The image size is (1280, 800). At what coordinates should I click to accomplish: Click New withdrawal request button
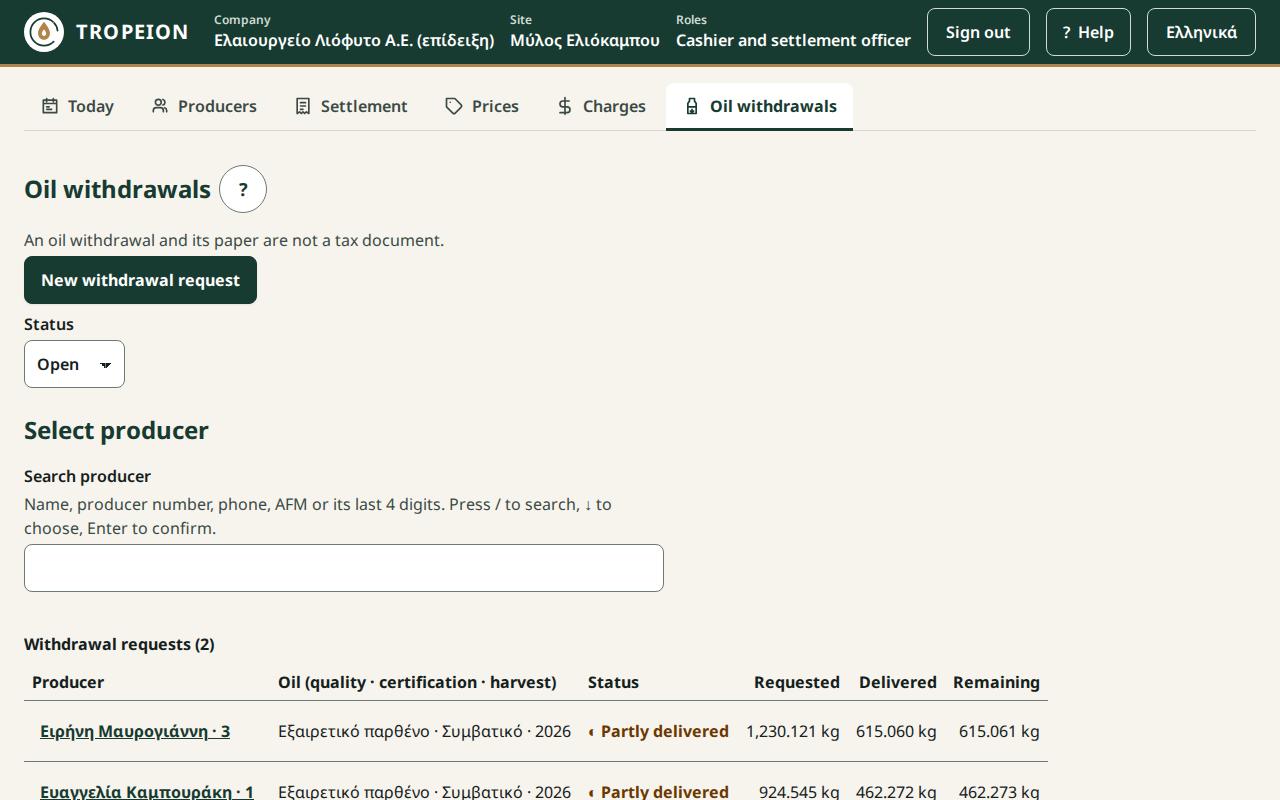[140, 280]
